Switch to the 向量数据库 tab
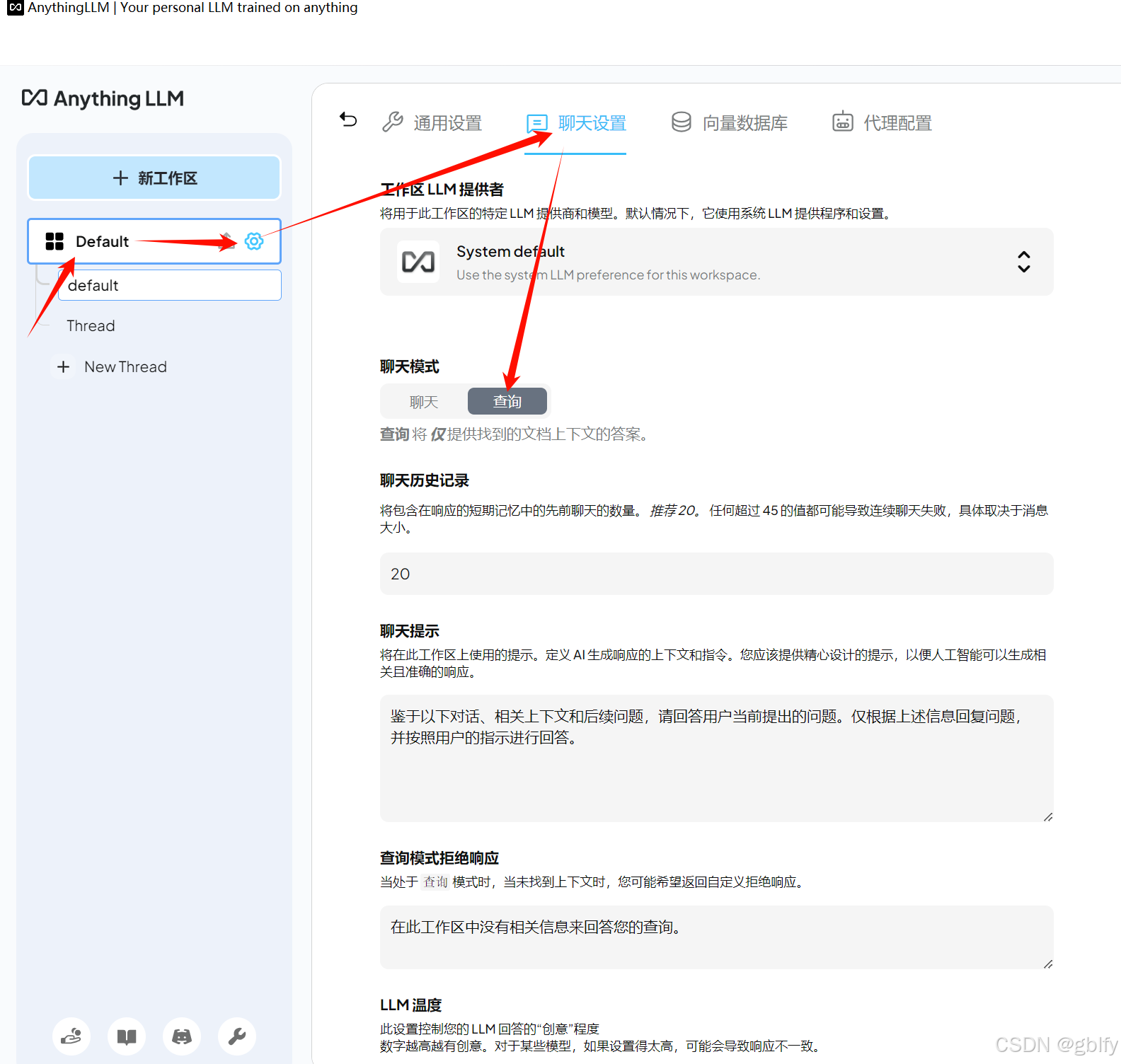The width and height of the screenshot is (1121, 1064). 730,123
